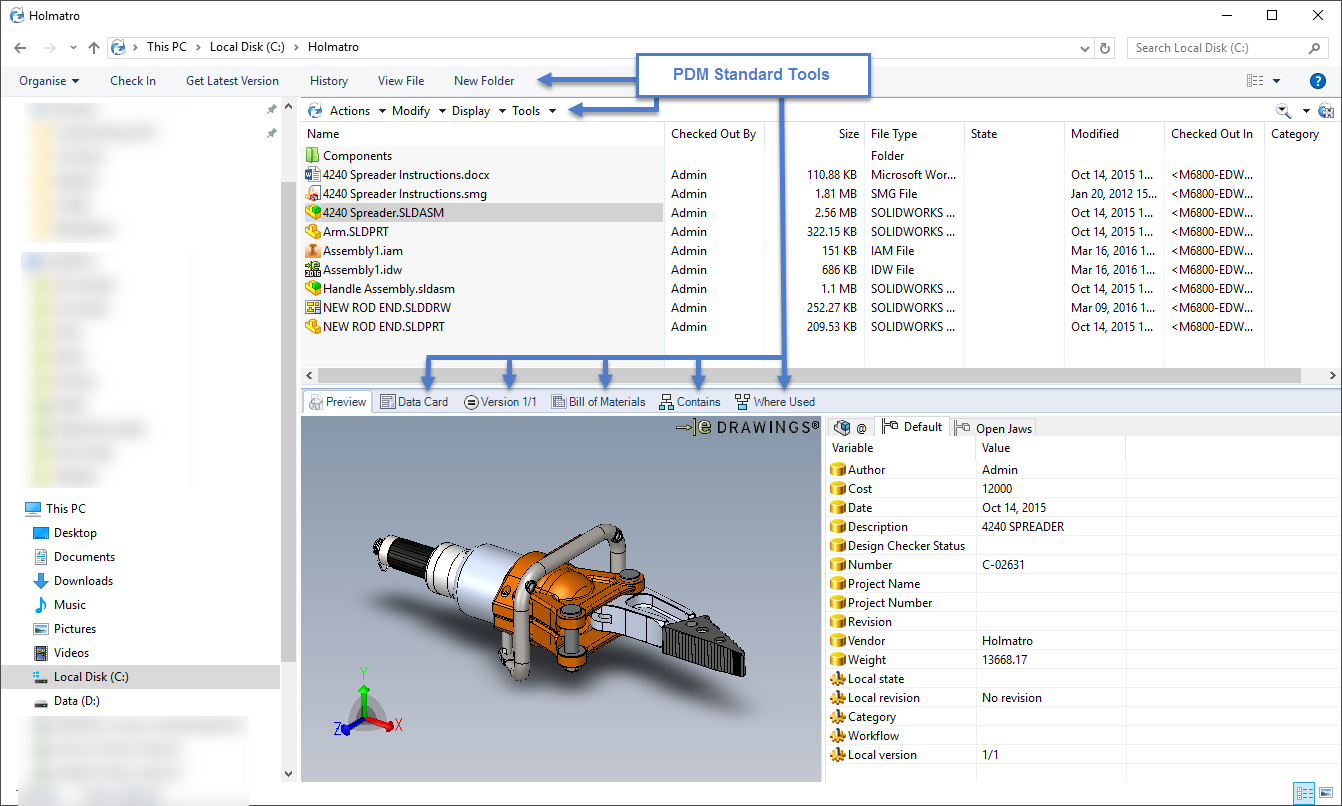Click the Videos icon in sidebar
Viewport: 1342px width, 806px height.
point(41,652)
